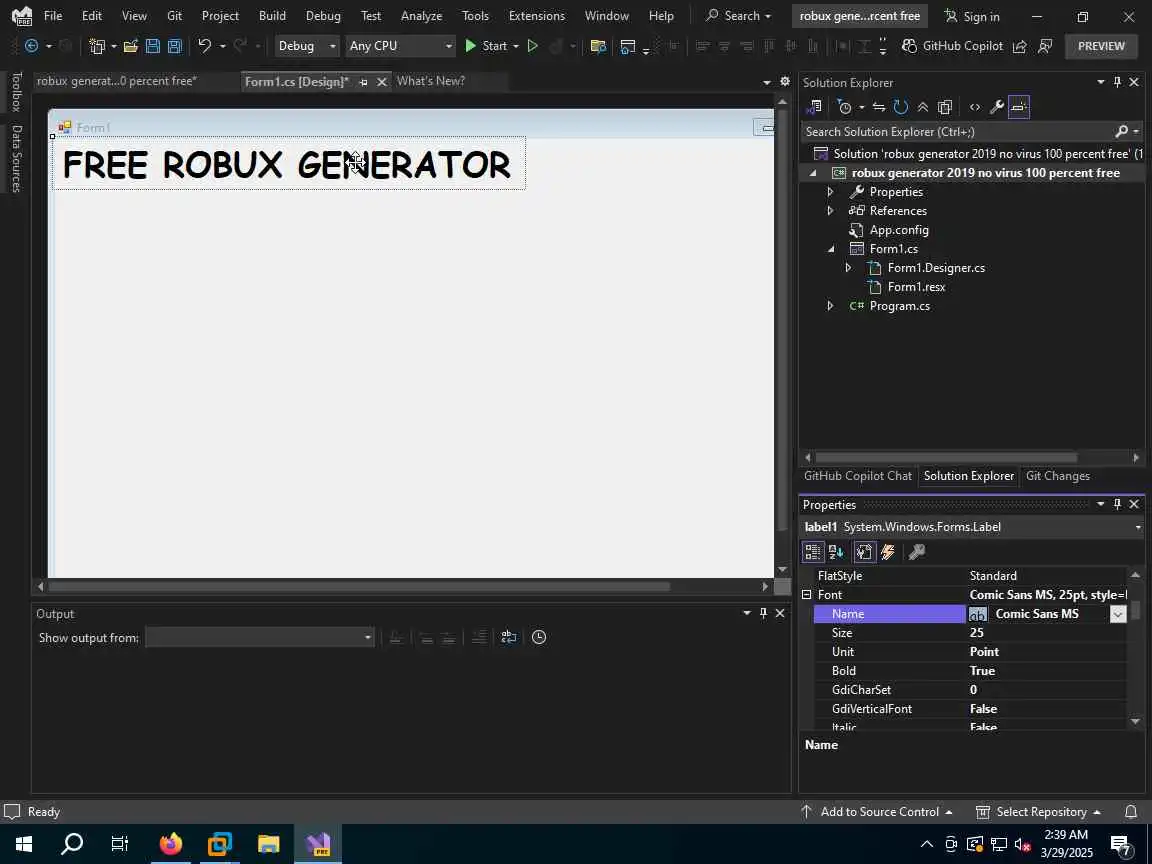1152x864 pixels.
Task: Click View Code icon in Solution Explorer
Action: [x=975, y=107]
